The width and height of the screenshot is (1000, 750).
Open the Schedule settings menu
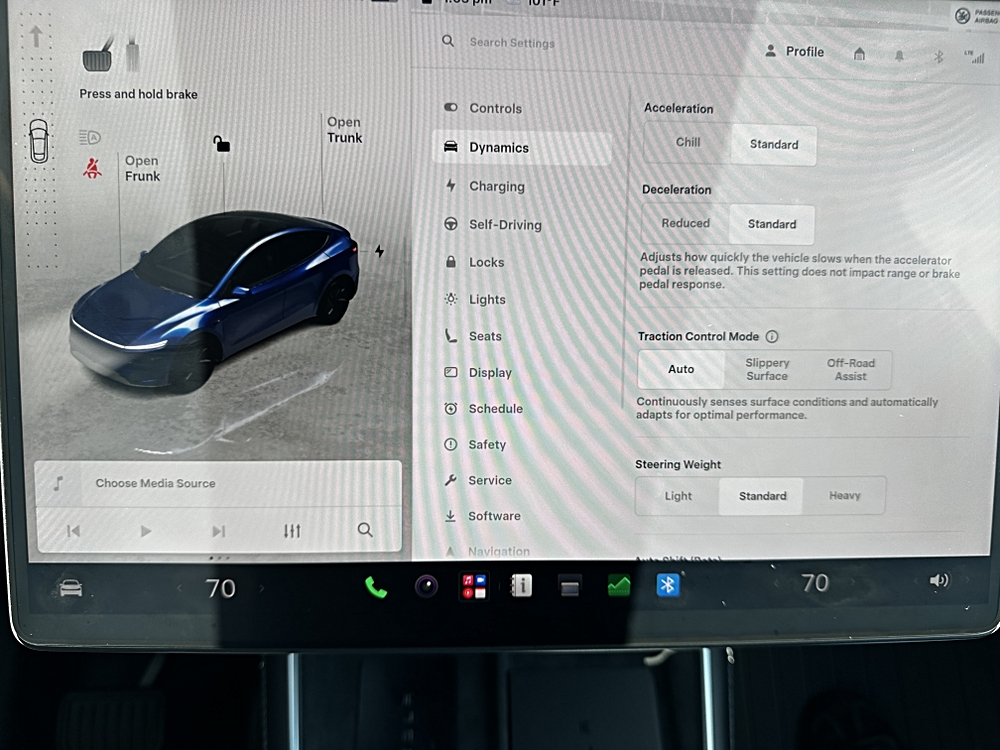coord(483,409)
